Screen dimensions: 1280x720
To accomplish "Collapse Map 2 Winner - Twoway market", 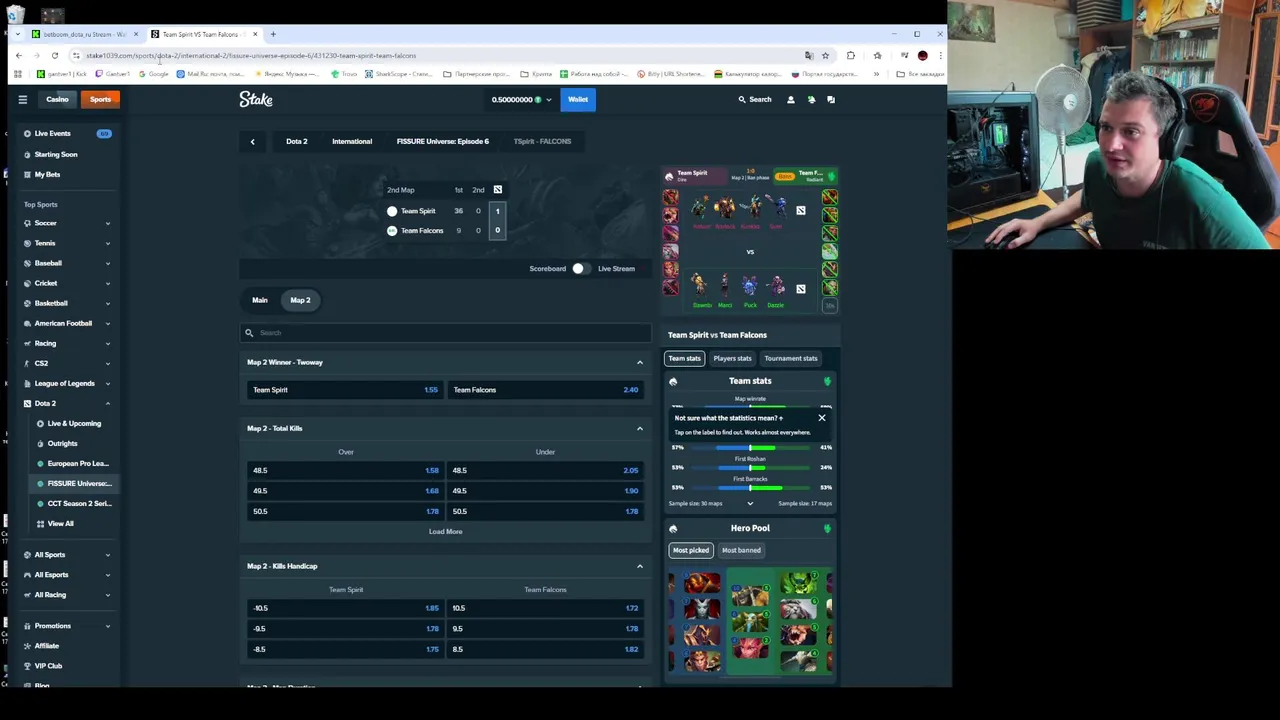I will click(640, 362).
